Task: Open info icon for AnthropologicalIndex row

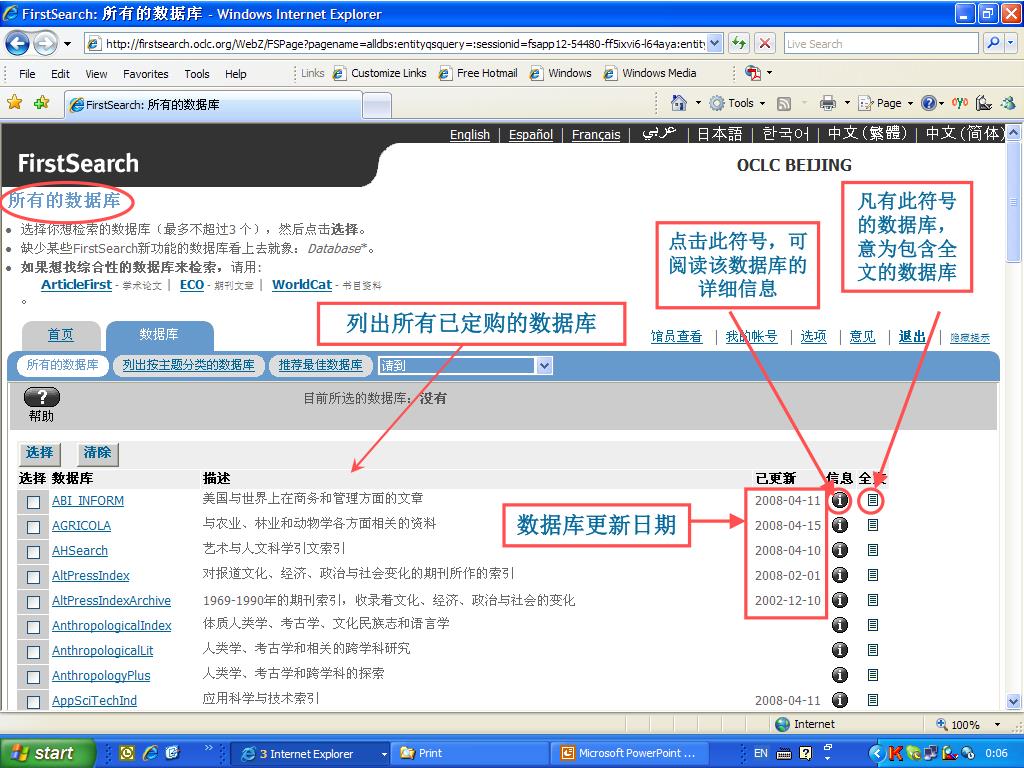Action: click(x=840, y=625)
